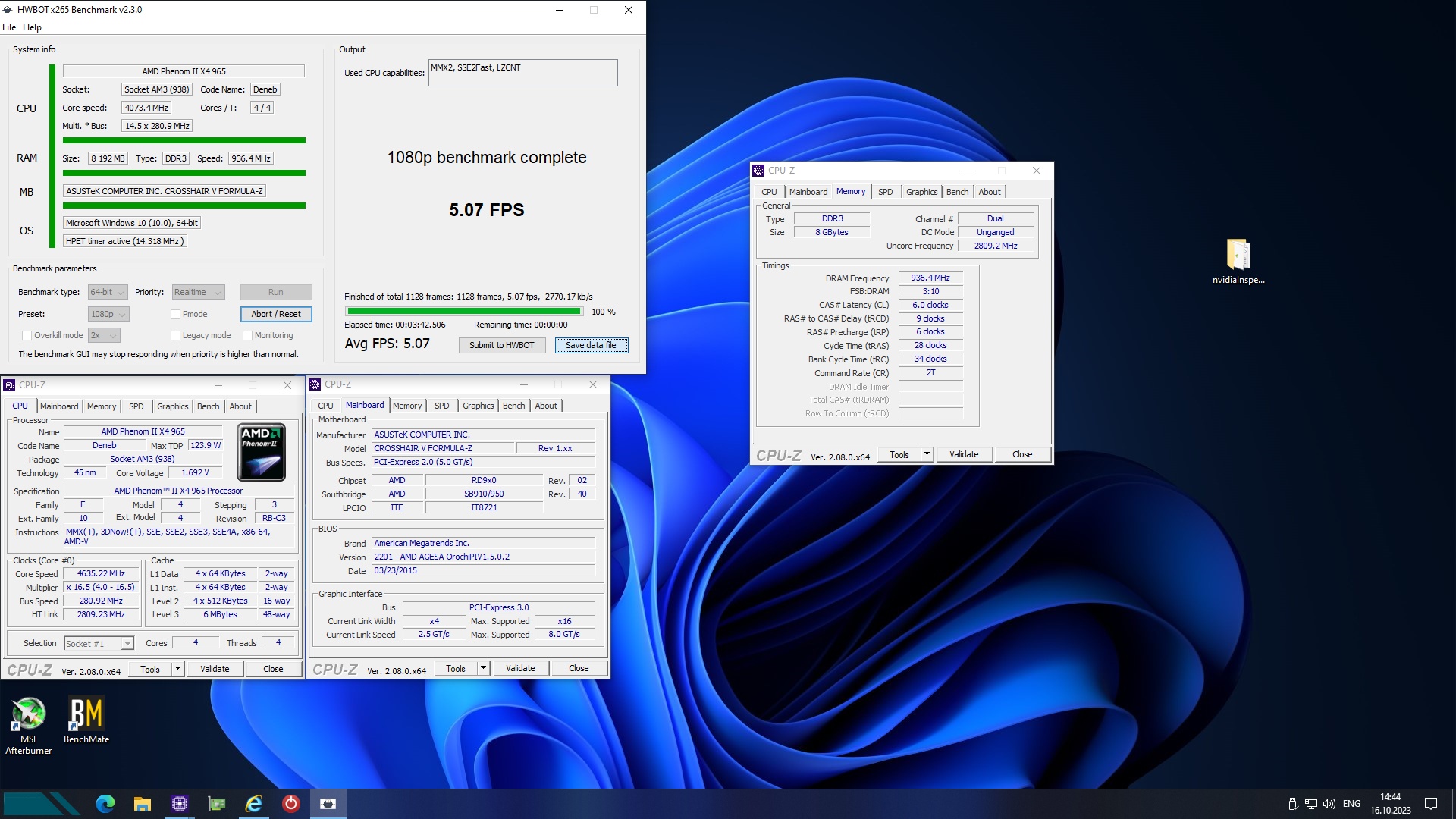Open volume control in system tray

(x=1329, y=804)
